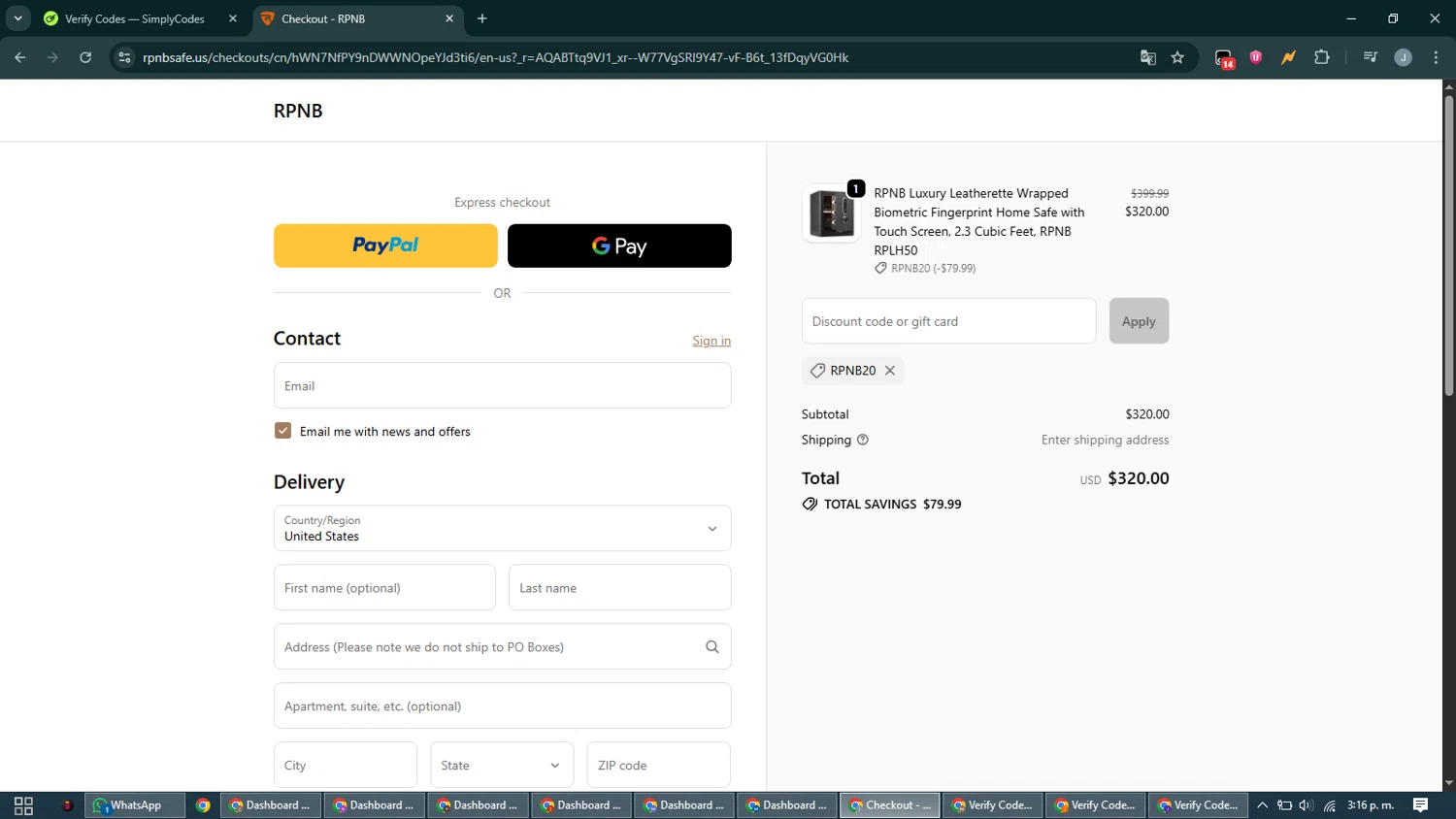
Task: Click the Apartment, suite field
Action: point(503,705)
